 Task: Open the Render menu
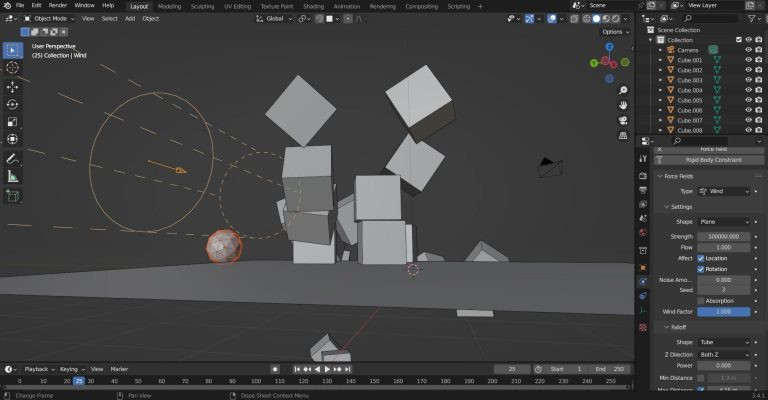[x=58, y=6]
